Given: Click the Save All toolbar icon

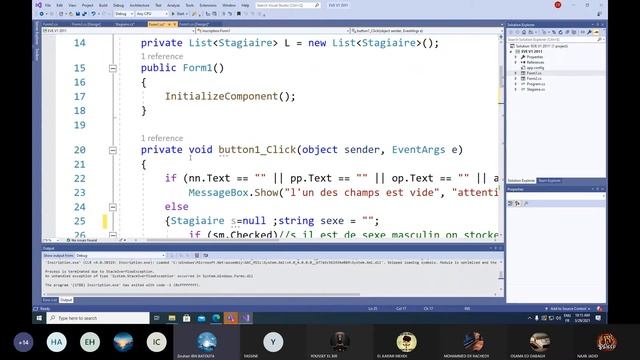Looking at the screenshot, I should (x=84, y=14).
